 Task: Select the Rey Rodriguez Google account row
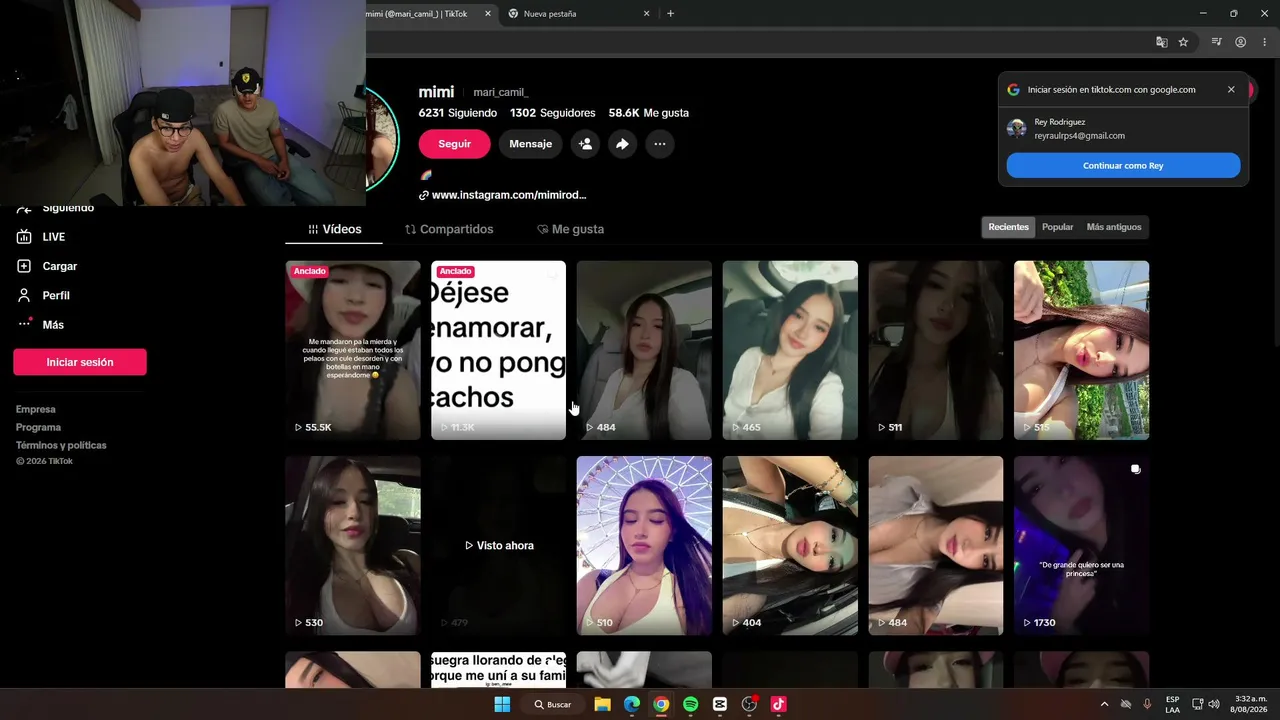1123,129
